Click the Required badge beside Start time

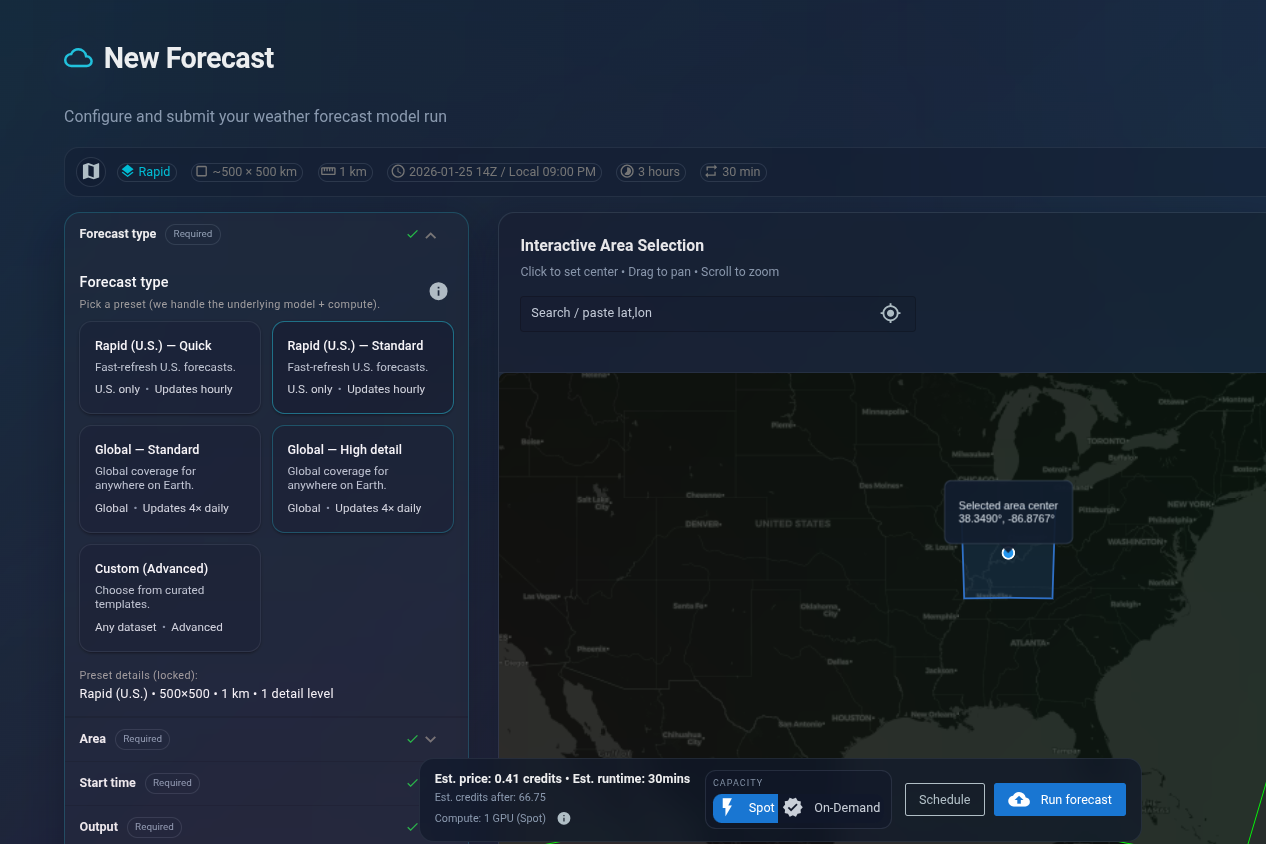[172, 783]
